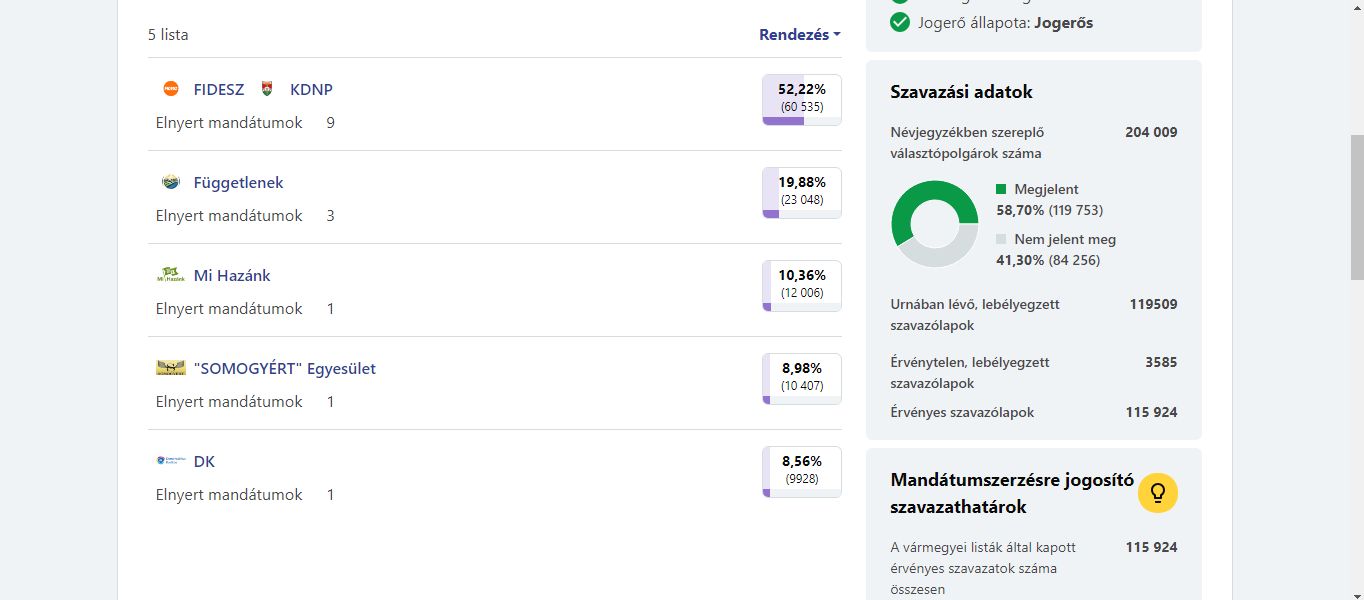The height and width of the screenshot is (600, 1364).
Task: Click the "SOMOGYÉRT" Egyesület logo
Action: 171,368
